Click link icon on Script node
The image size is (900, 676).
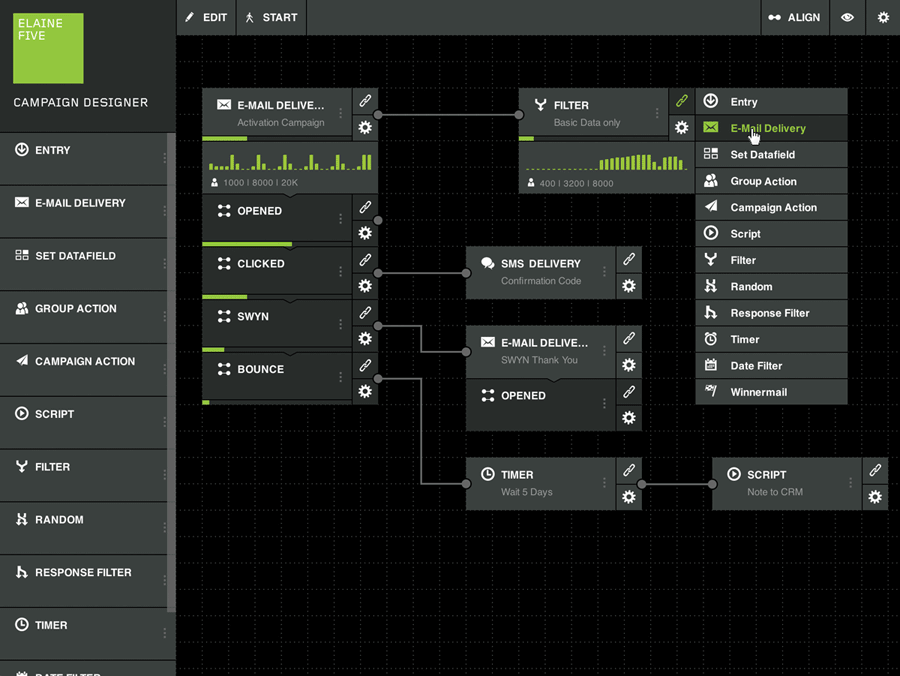coord(875,470)
